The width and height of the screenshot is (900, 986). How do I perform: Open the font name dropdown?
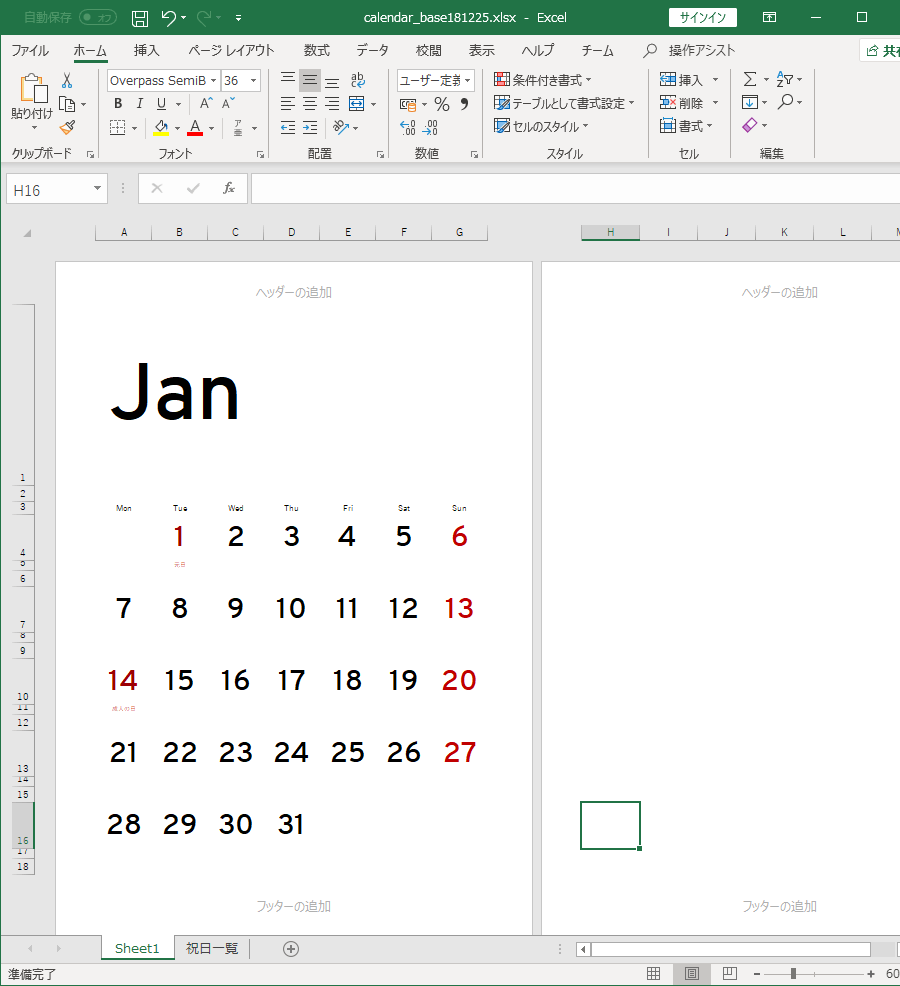pyautogui.click(x=215, y=80)
